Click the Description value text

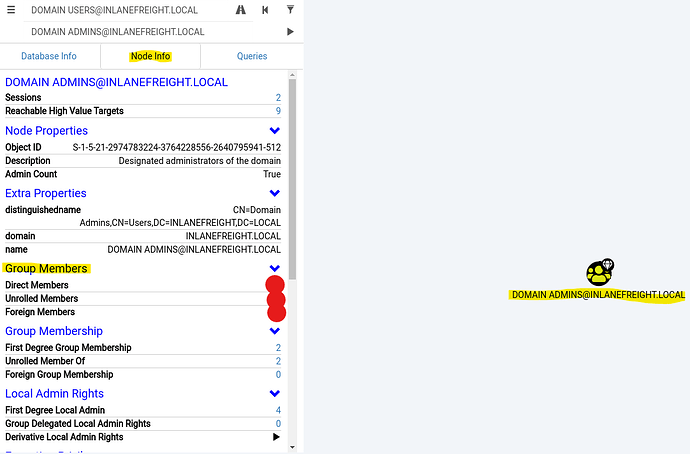(199, 161)
